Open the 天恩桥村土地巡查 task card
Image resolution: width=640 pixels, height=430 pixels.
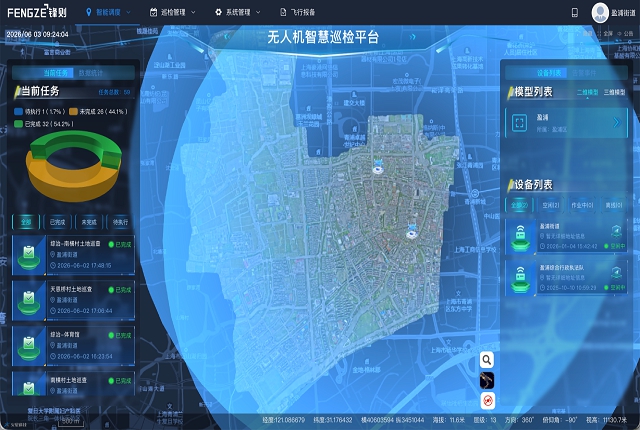pos(73,300)
